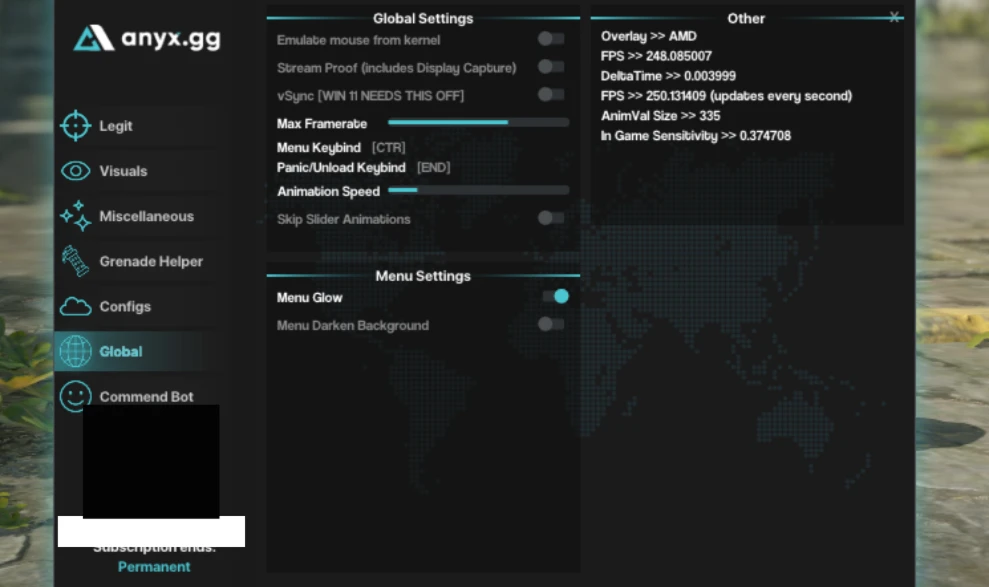This screenshot has height=587, width=989.
Task: Close the menu with the X button
Action: point(894,17)
